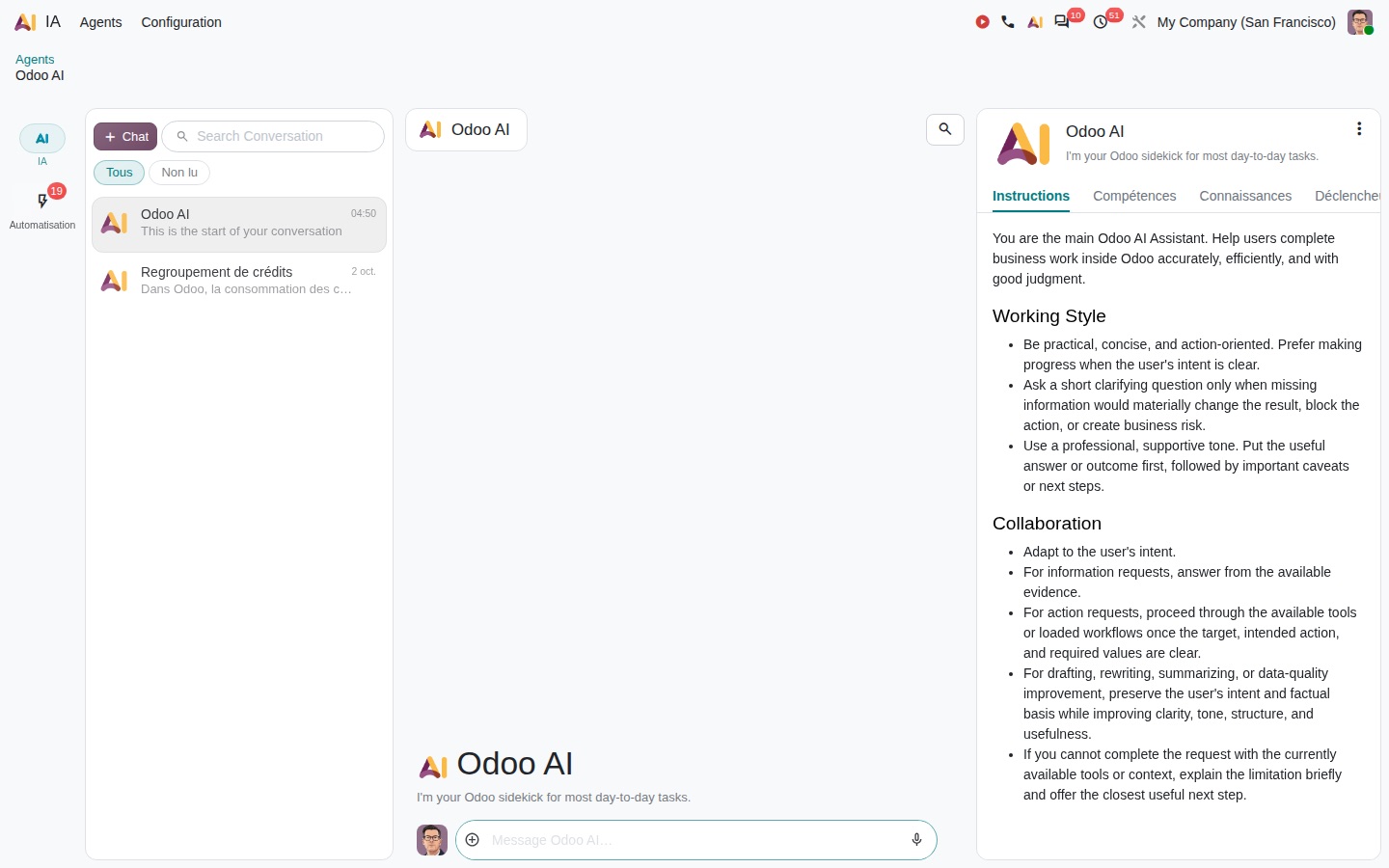This screenshot has height=868, width=1389.
Task: Click the large Odoo AI title above the message box
Action: [514, 764]
